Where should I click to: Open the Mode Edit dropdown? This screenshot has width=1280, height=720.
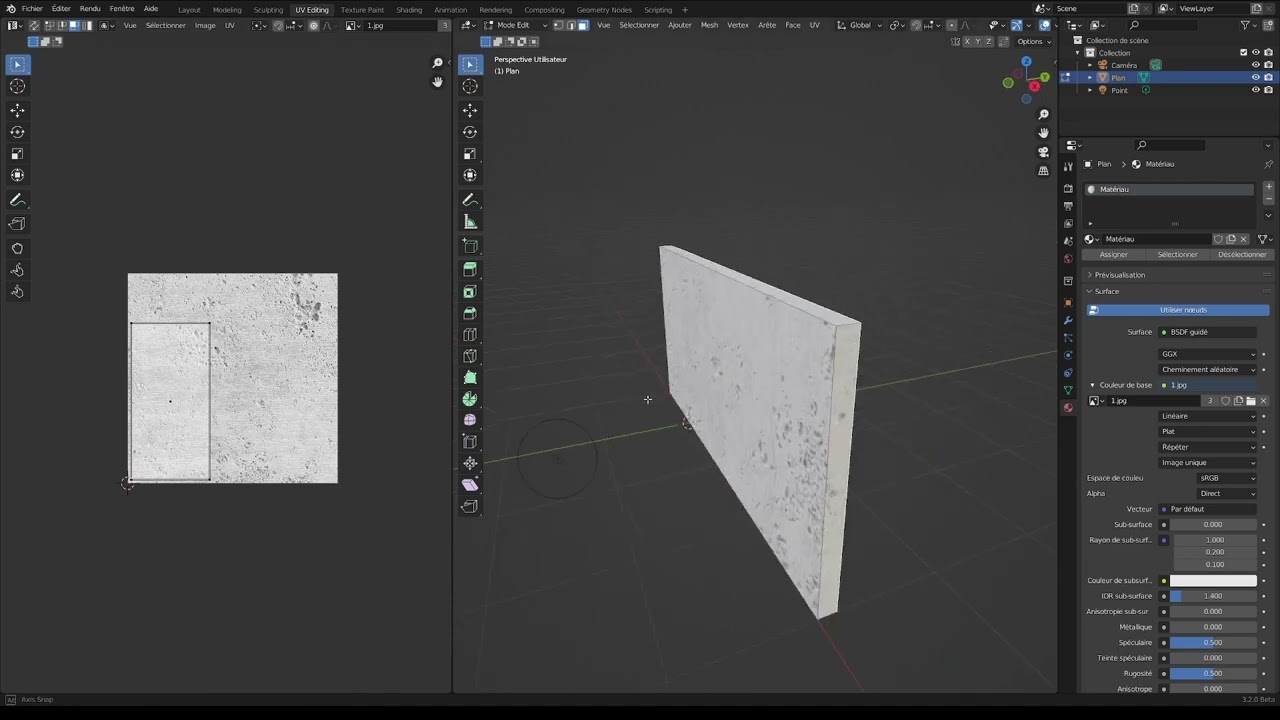516,25
